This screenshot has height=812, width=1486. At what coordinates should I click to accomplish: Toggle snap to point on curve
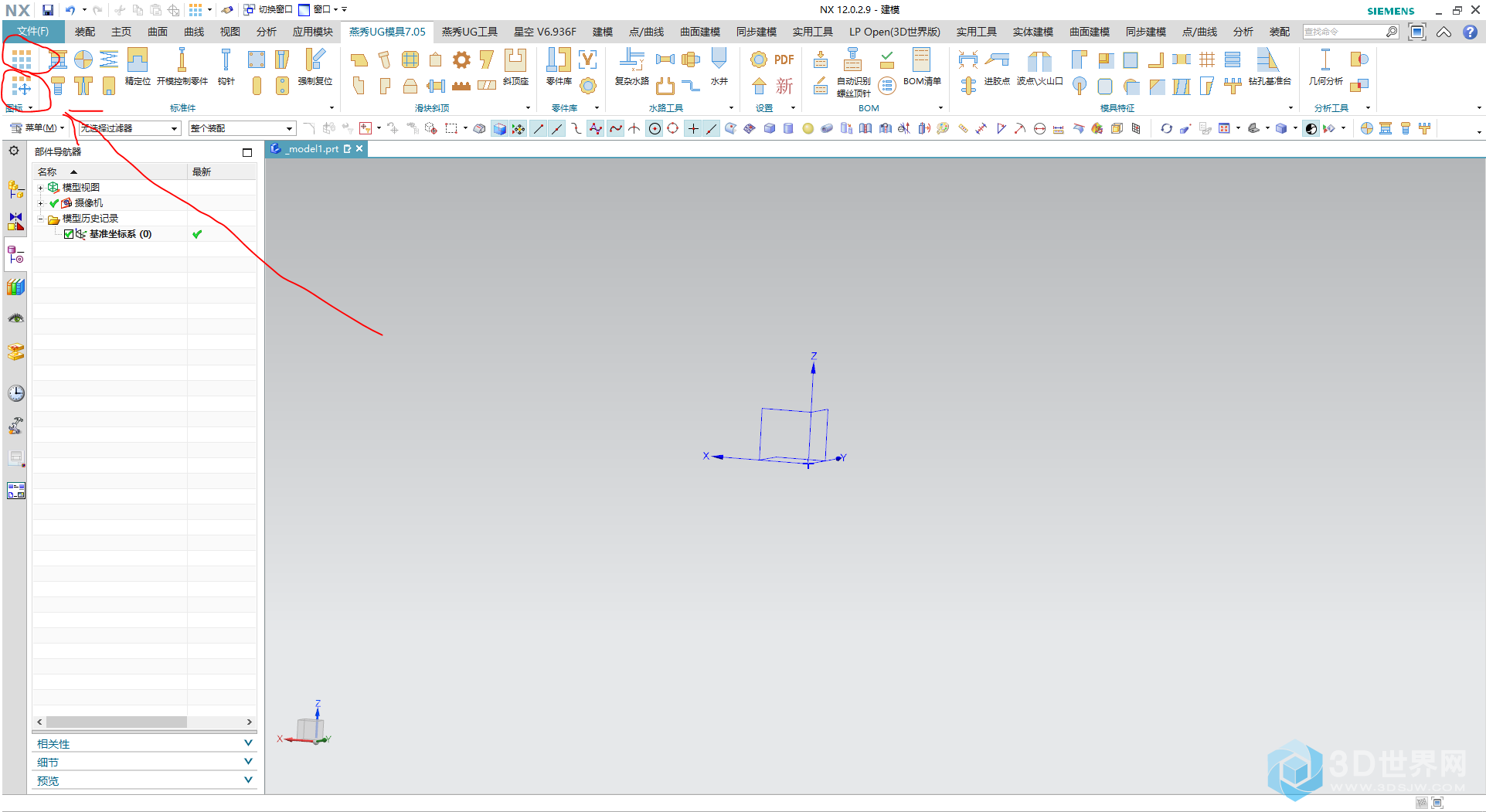coord(712,128)
